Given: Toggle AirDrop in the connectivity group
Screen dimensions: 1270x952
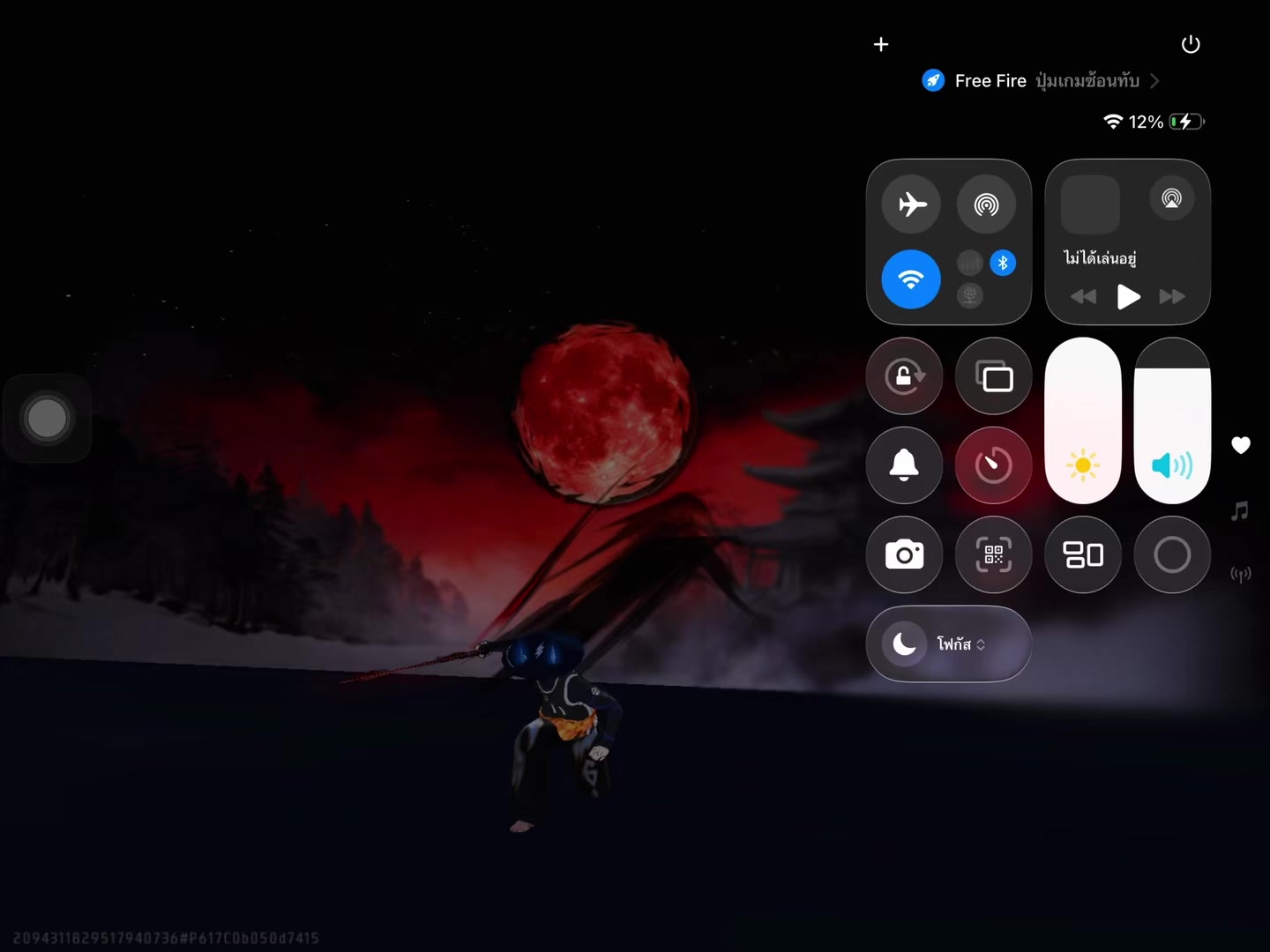Looking at the screenshot, I should point(986,205).
